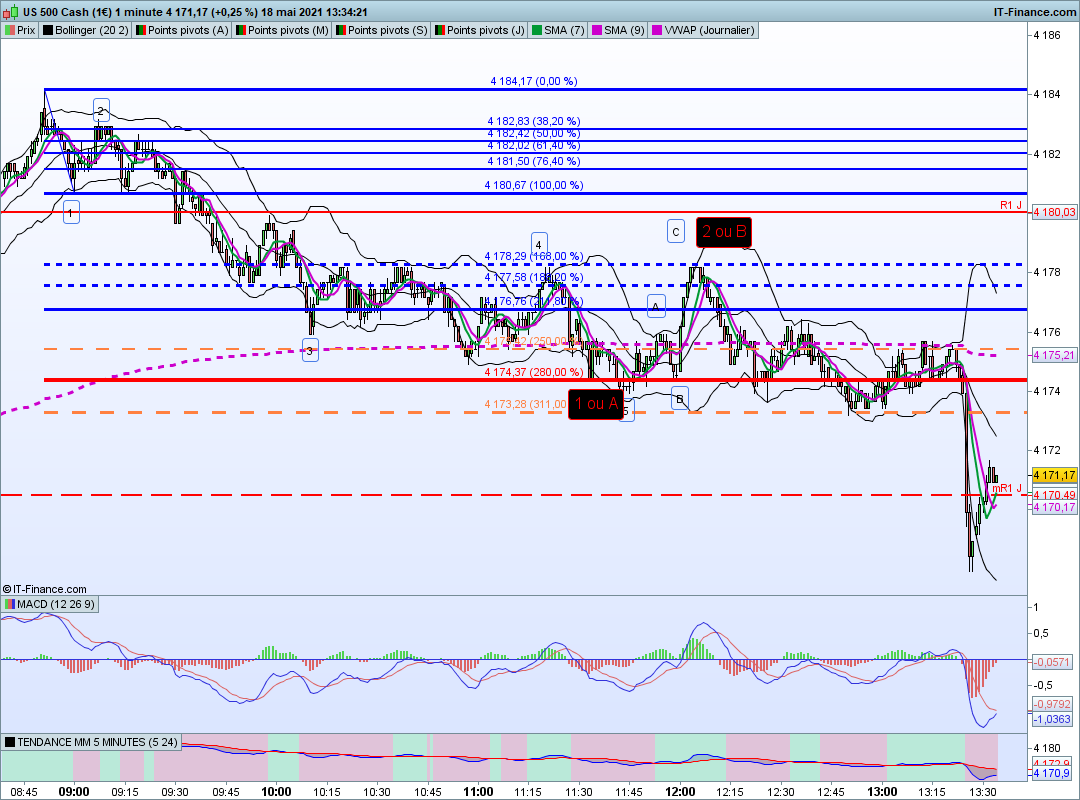Select the Points pivots (J) tab

[479, 30]
